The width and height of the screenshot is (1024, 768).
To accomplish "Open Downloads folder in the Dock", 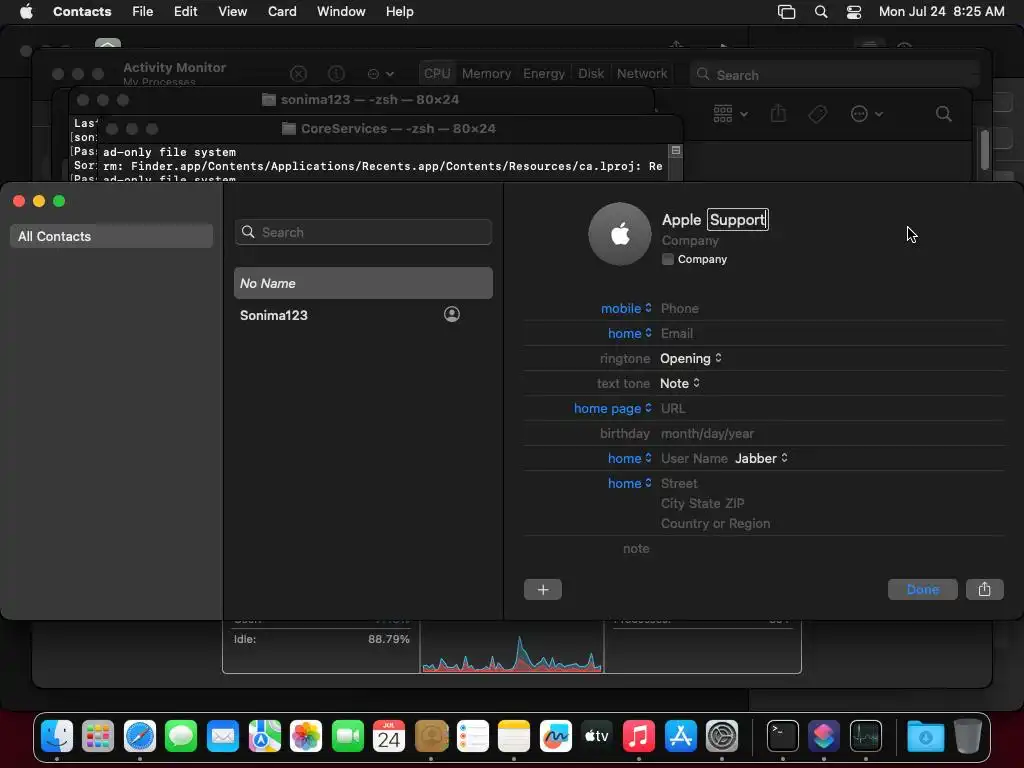I will [925, 737].
